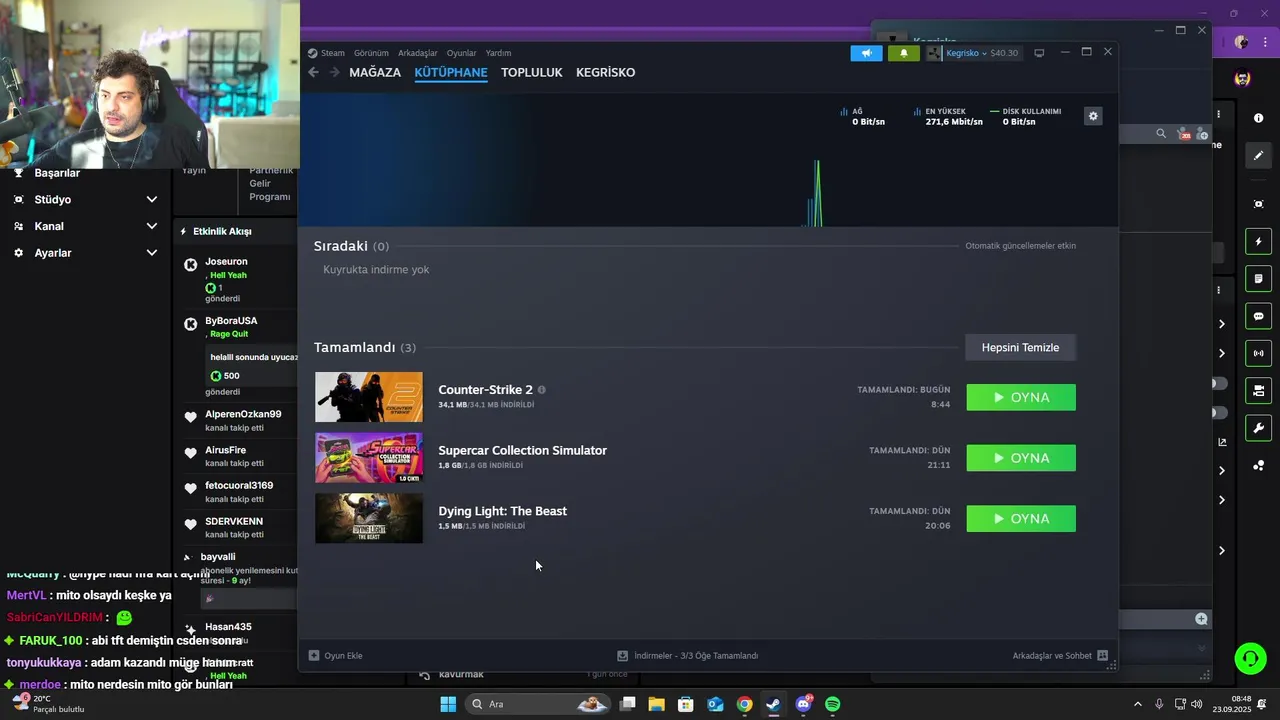Click the taskbar search box Ara
Image resolution: width=1280 pixels, height=720 pixels.
point(540,704)
